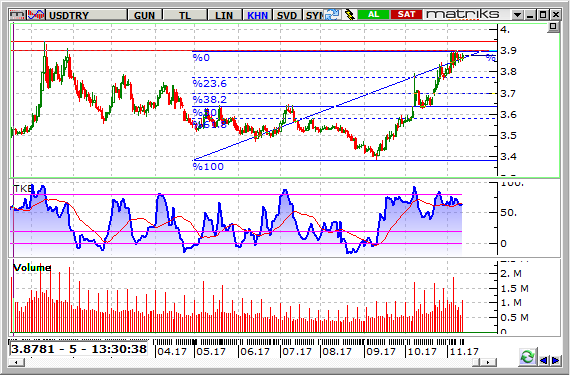The image size is (570, 375).
Task: Click the small square button atop price axis
Action: (553, 27)
